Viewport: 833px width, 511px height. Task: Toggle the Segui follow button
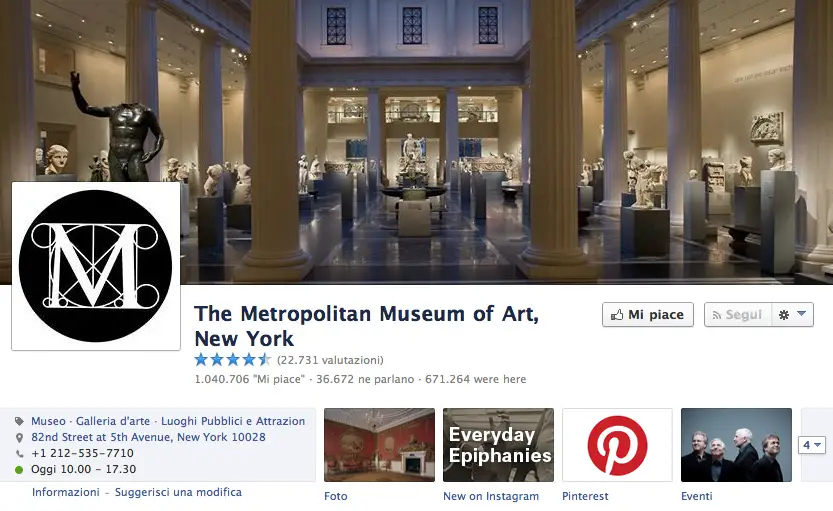point(738,315)
